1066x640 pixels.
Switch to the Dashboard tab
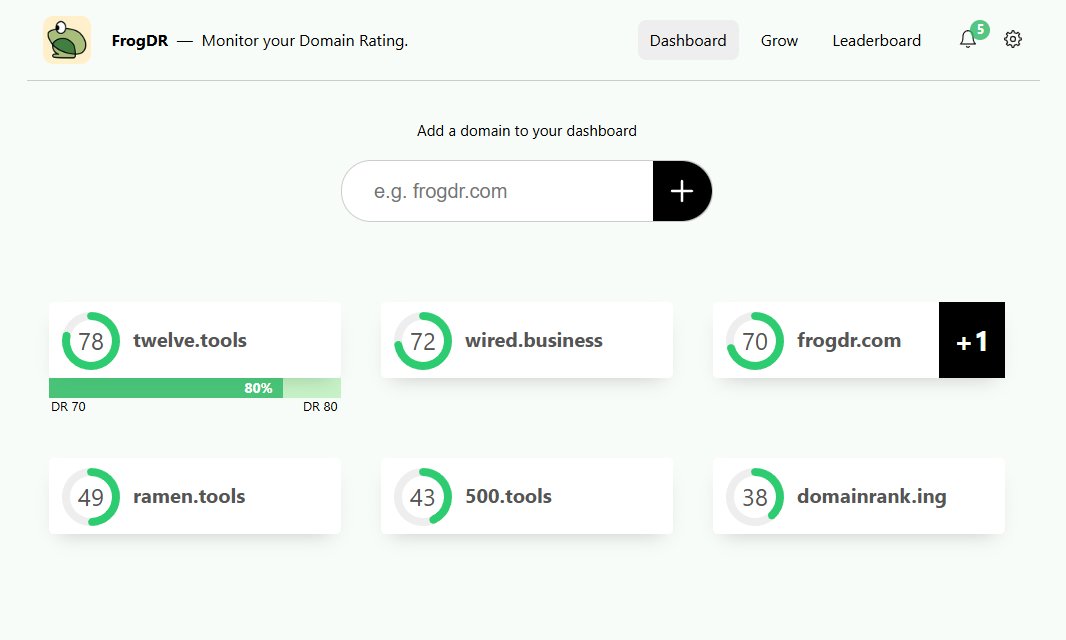coord(688,40)
